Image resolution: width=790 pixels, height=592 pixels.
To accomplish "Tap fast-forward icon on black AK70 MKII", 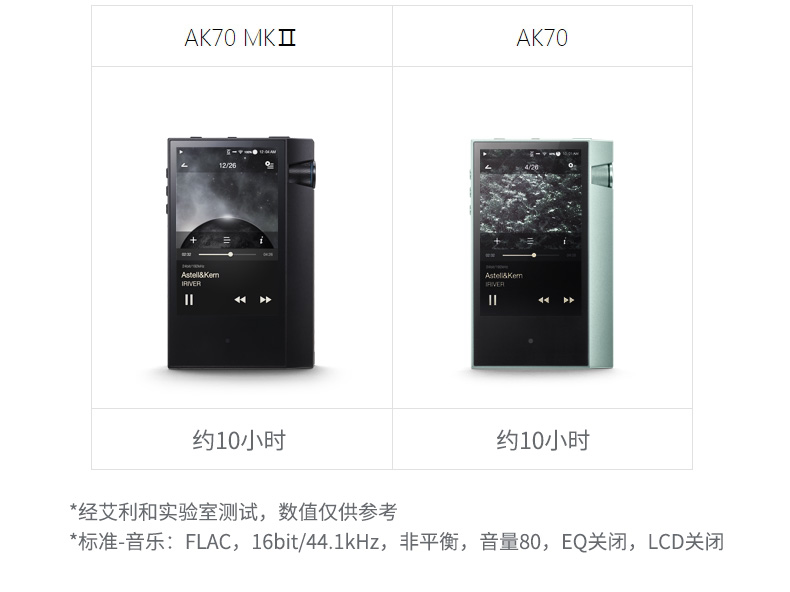I will [x=266, y=300].
